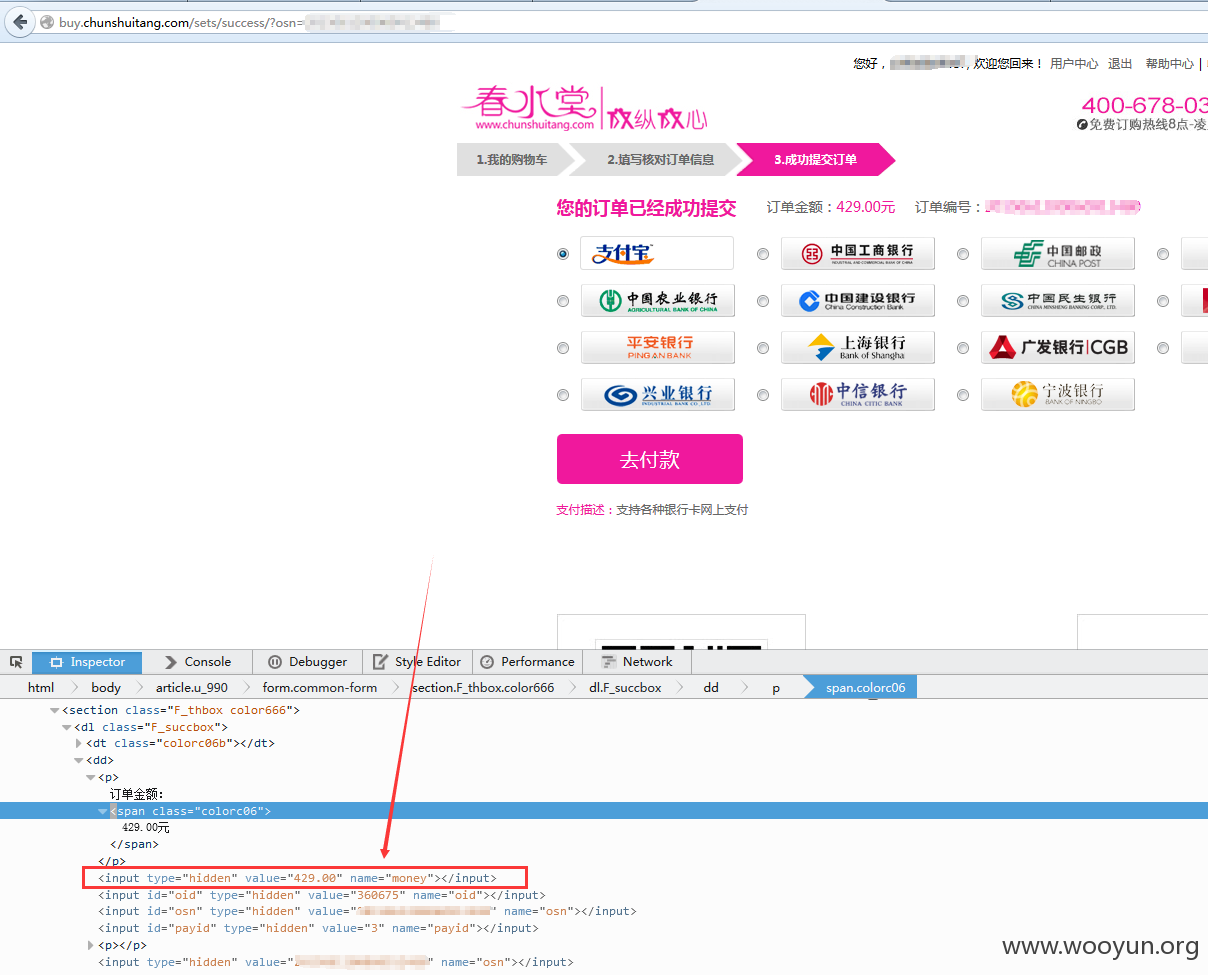Click the China Construction Bank logo
The height and width of the screenshot is (975, 1208).
click(x=857, y=300)
